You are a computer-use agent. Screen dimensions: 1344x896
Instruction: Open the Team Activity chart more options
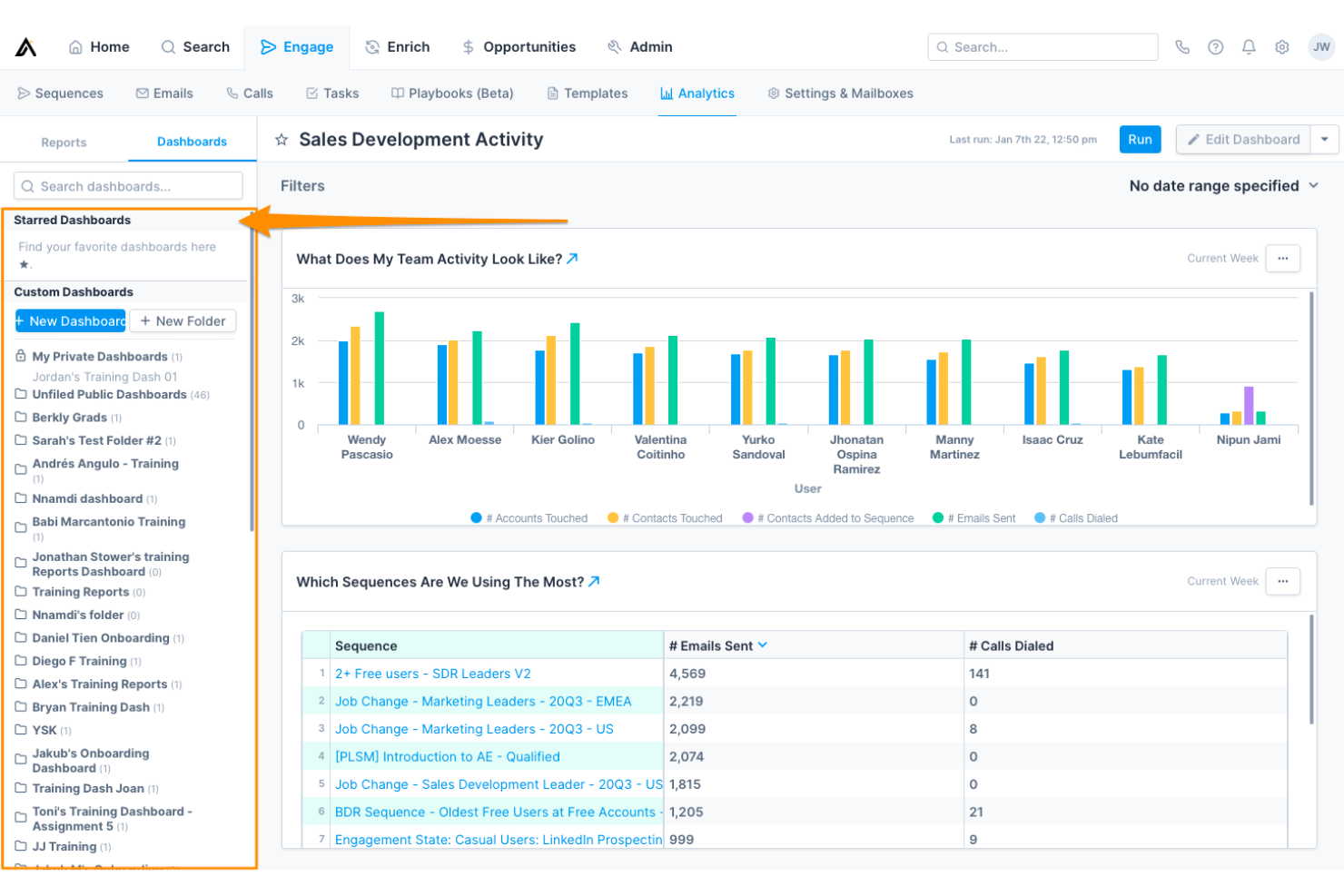pyautogui.click(x=1283, y=259)
